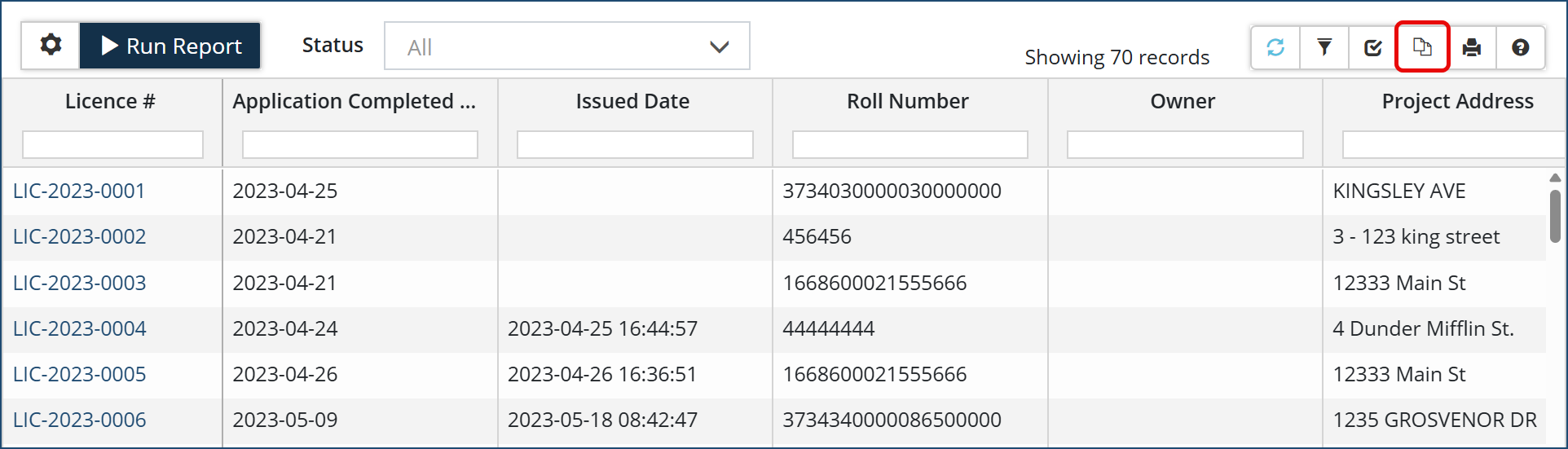1568x449 pixels.
Task: Open licence LIC-2023-0004 link
Action: [80, 328]
